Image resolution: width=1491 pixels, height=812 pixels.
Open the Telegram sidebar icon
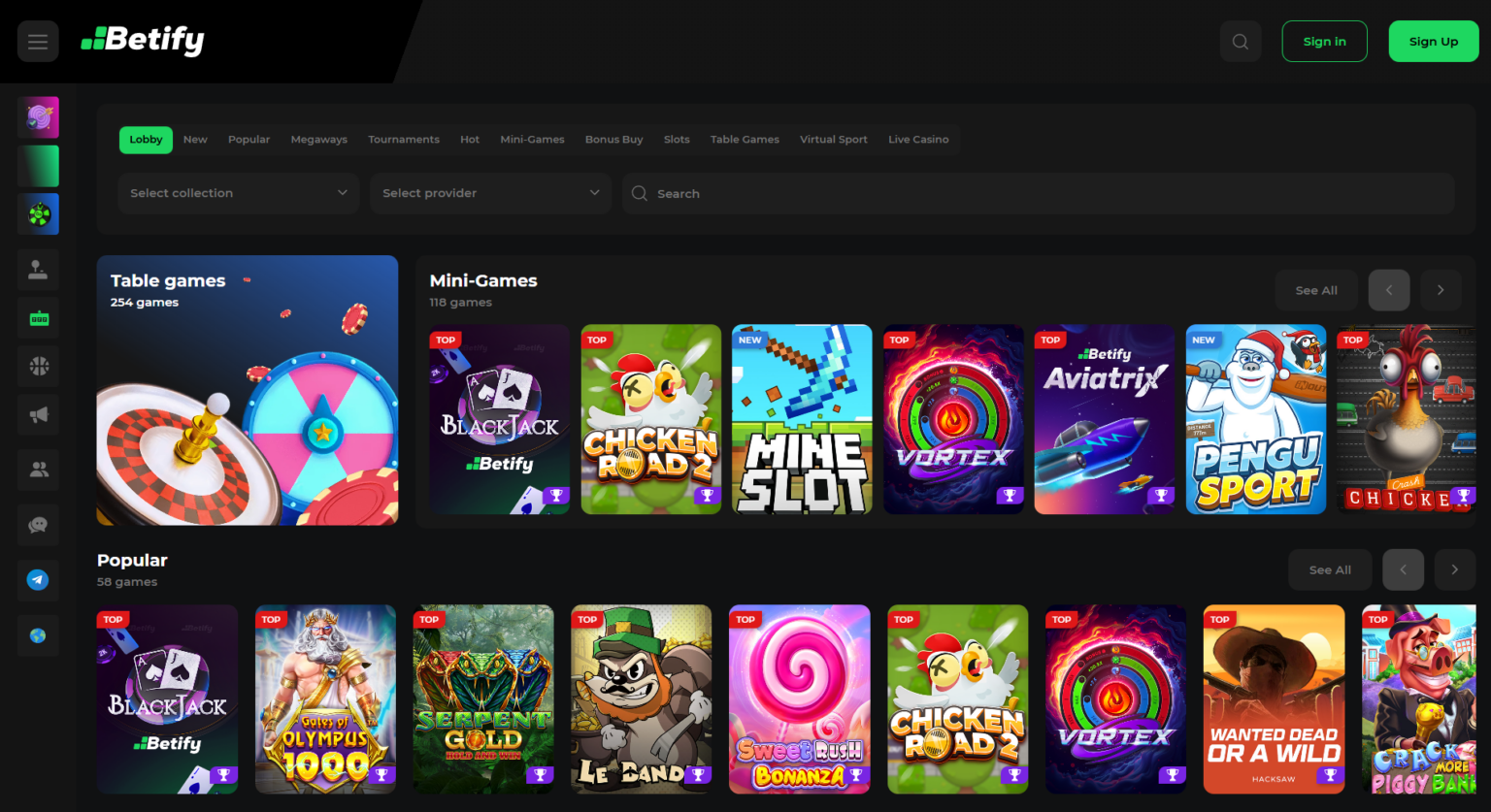coord(38,580)
